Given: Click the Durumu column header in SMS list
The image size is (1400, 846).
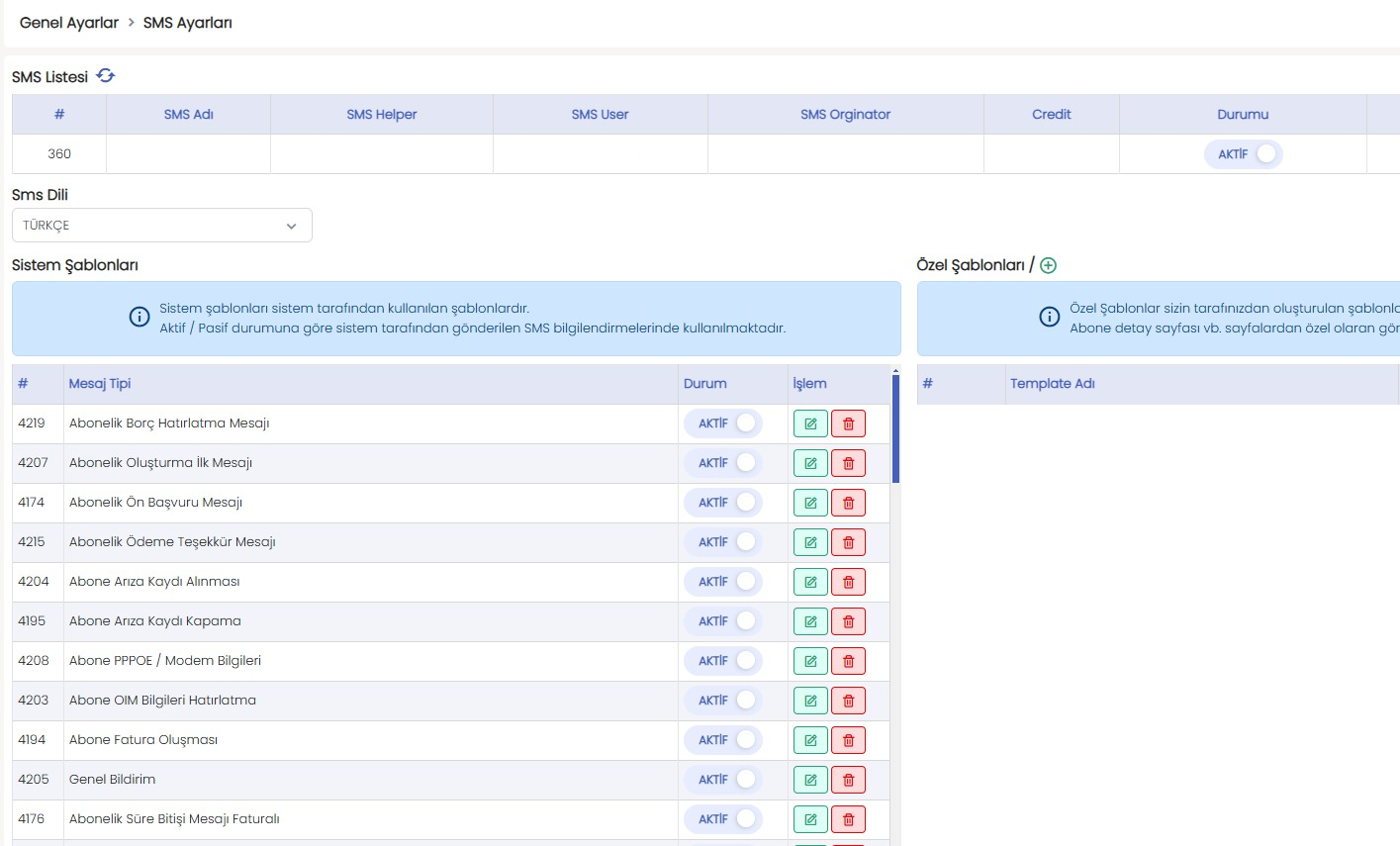Looking at the screenshot, I should click(1243, 115).
